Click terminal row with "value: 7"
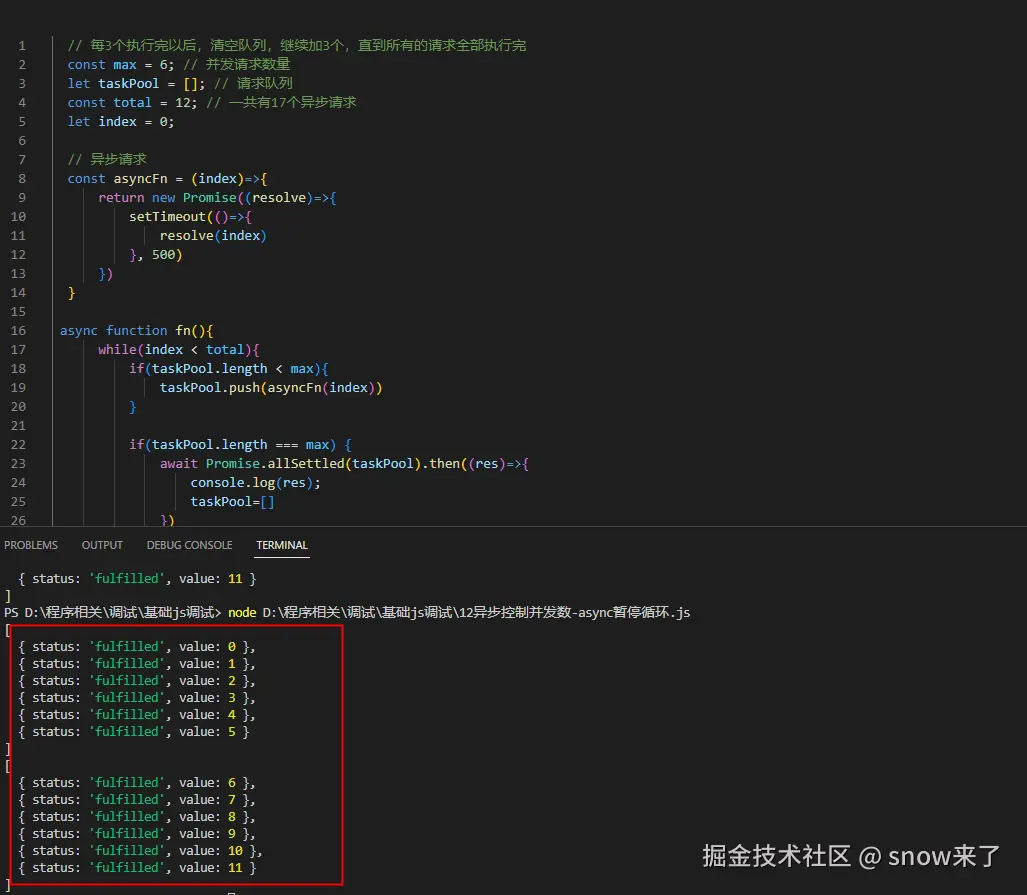Screen dimensions: 1027x895 coord(136,800)
